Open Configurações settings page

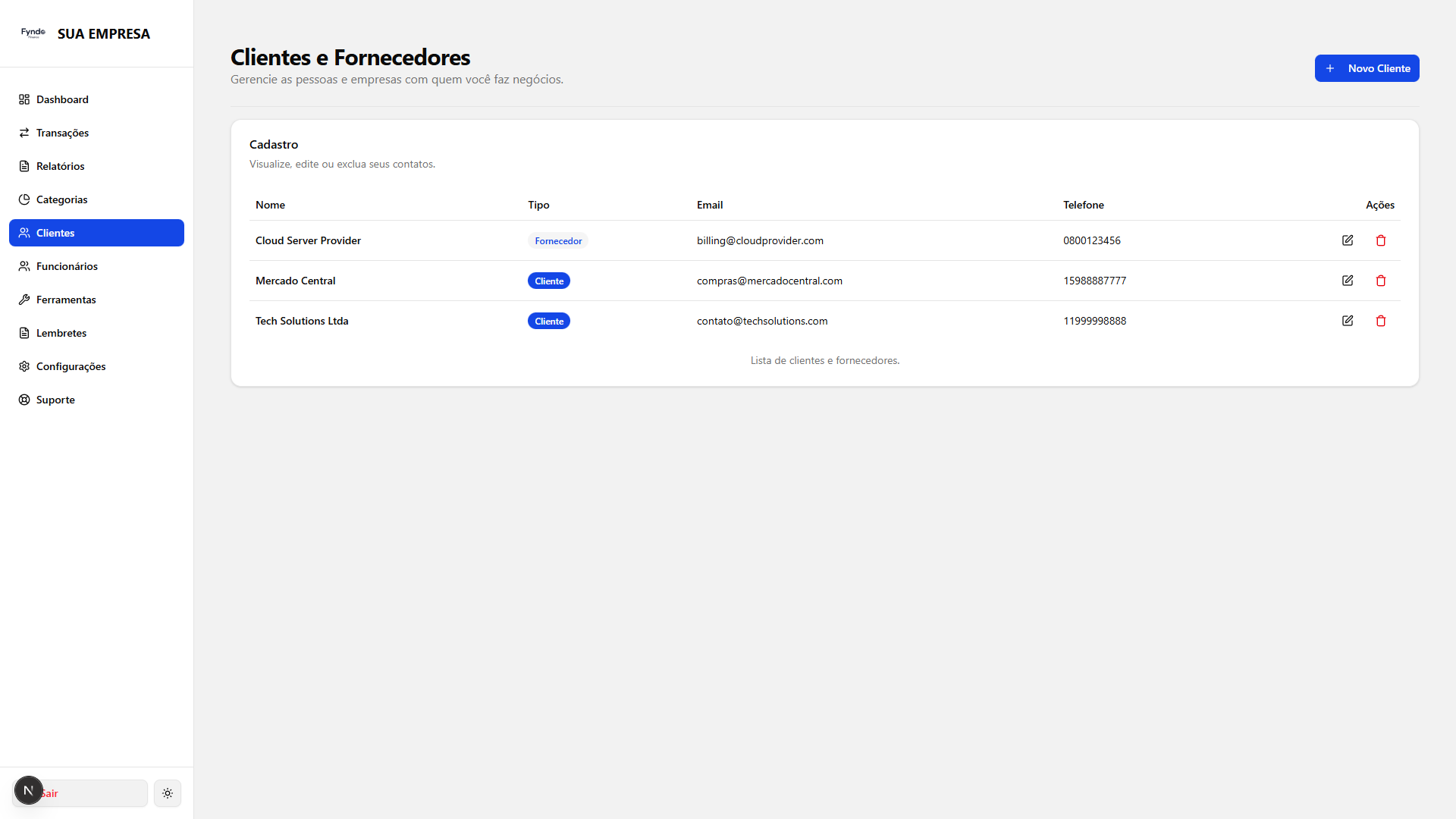(x=71, y=366)
